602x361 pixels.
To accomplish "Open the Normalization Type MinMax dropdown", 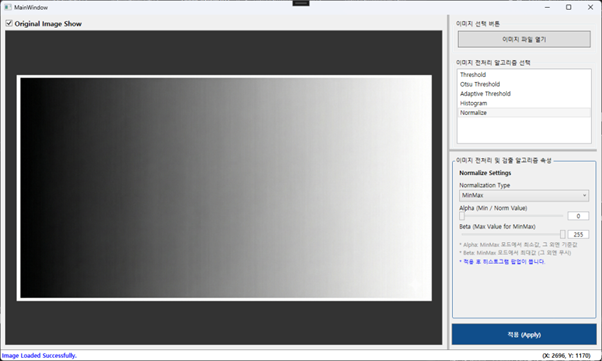I will coord(524,195).
